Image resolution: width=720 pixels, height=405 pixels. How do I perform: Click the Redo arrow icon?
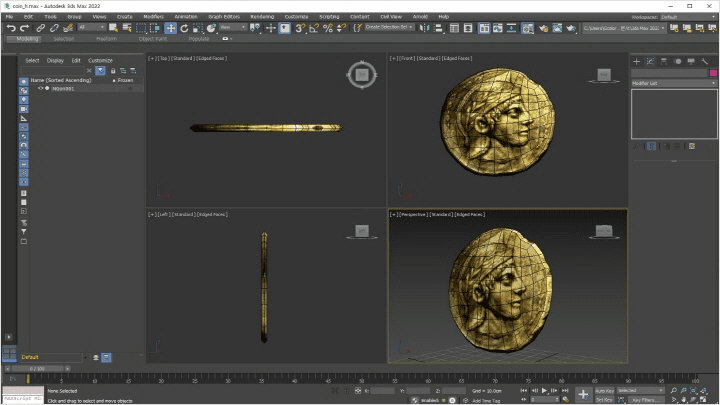pos(24,28)
